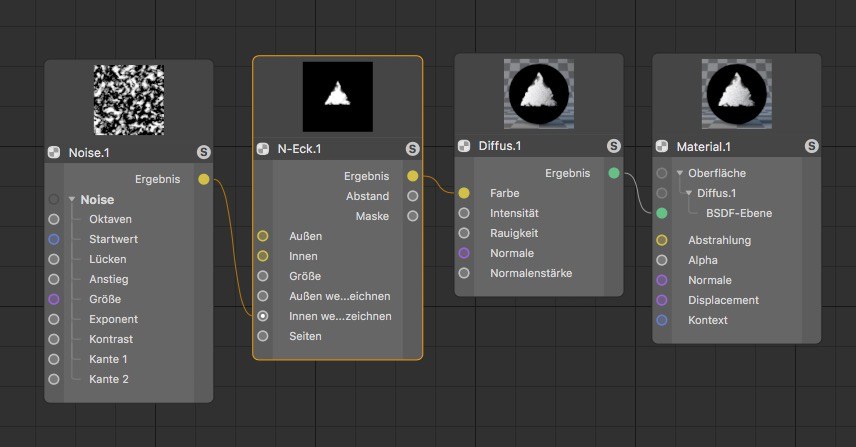
Task: Click the Diffus.1 node title label
Action: click(500, 146)
